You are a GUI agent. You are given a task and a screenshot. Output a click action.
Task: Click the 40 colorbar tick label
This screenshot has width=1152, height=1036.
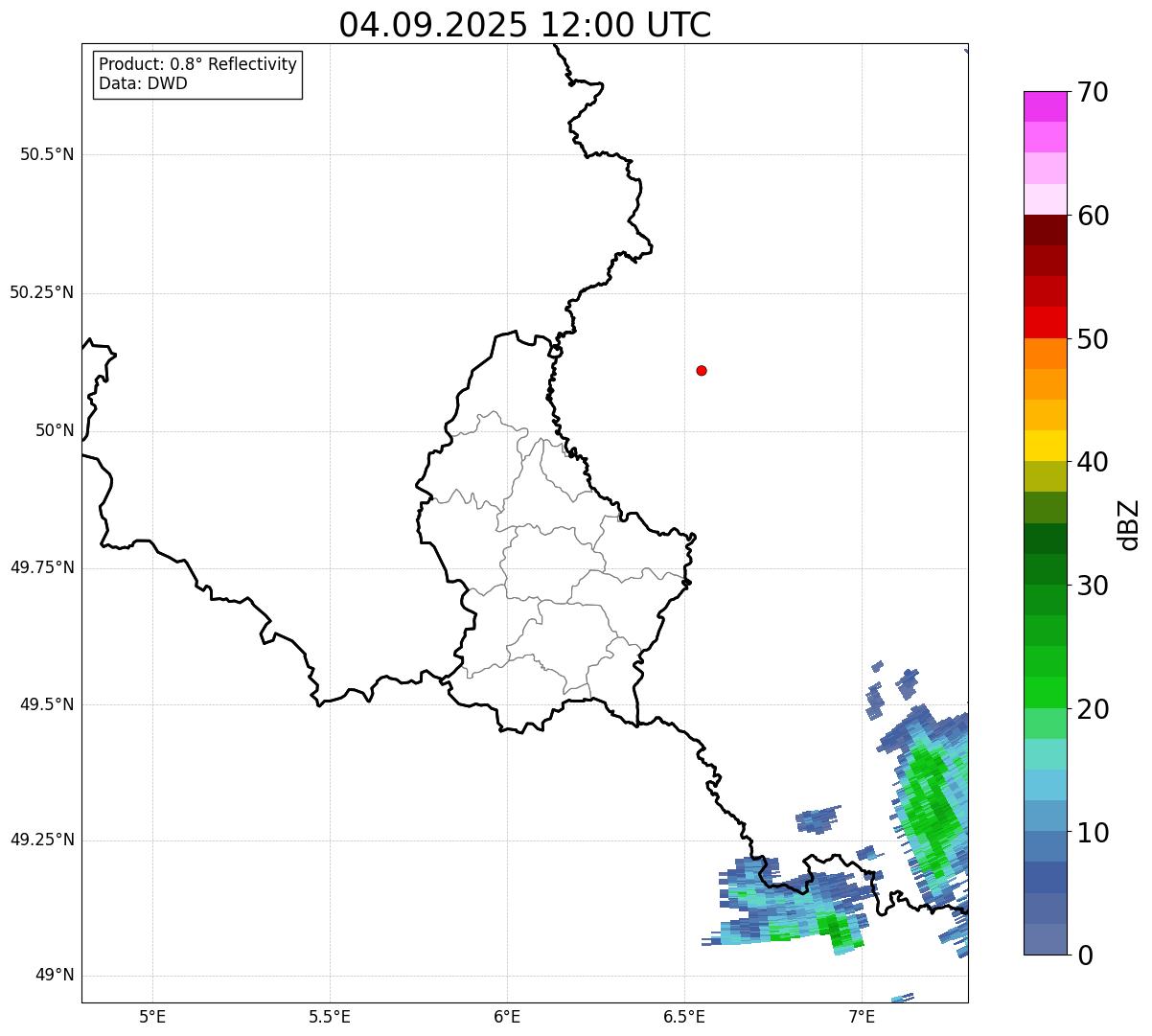1093,462
